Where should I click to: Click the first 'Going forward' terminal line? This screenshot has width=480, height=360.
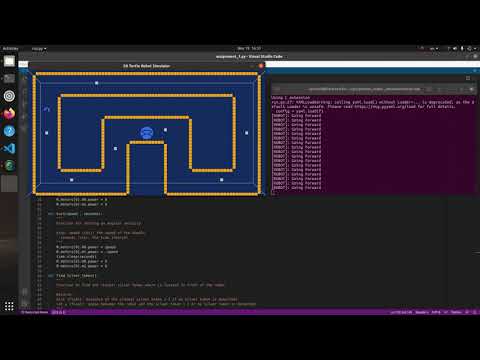296,116
